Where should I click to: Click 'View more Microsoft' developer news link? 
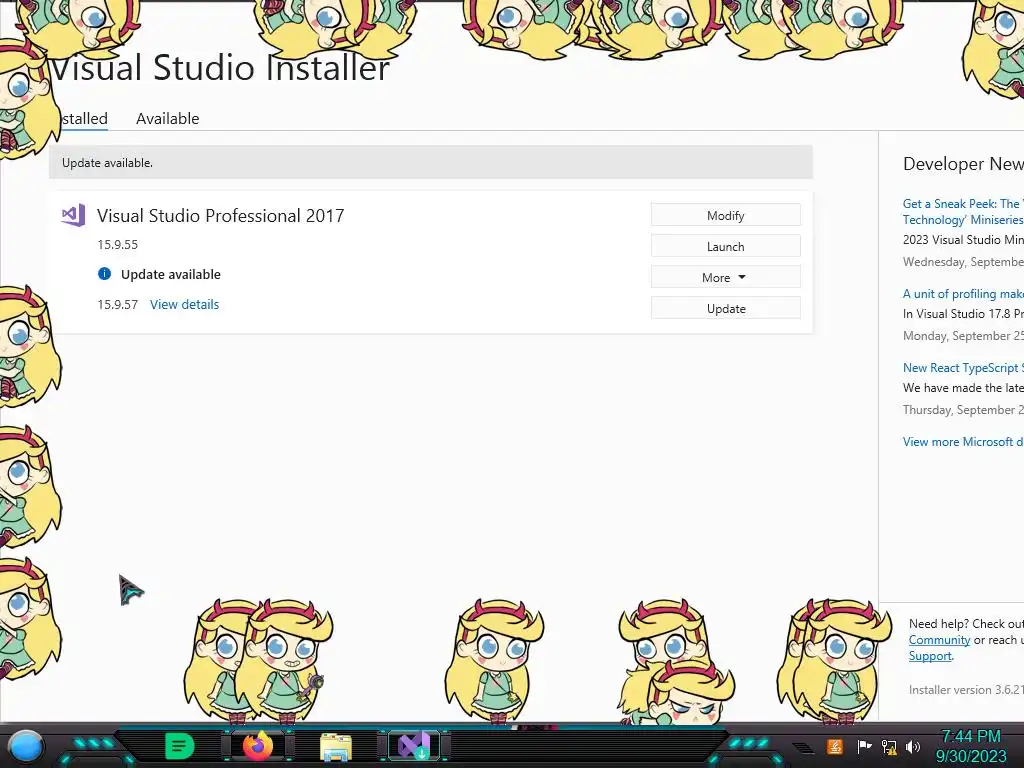(x=963, y=441)
